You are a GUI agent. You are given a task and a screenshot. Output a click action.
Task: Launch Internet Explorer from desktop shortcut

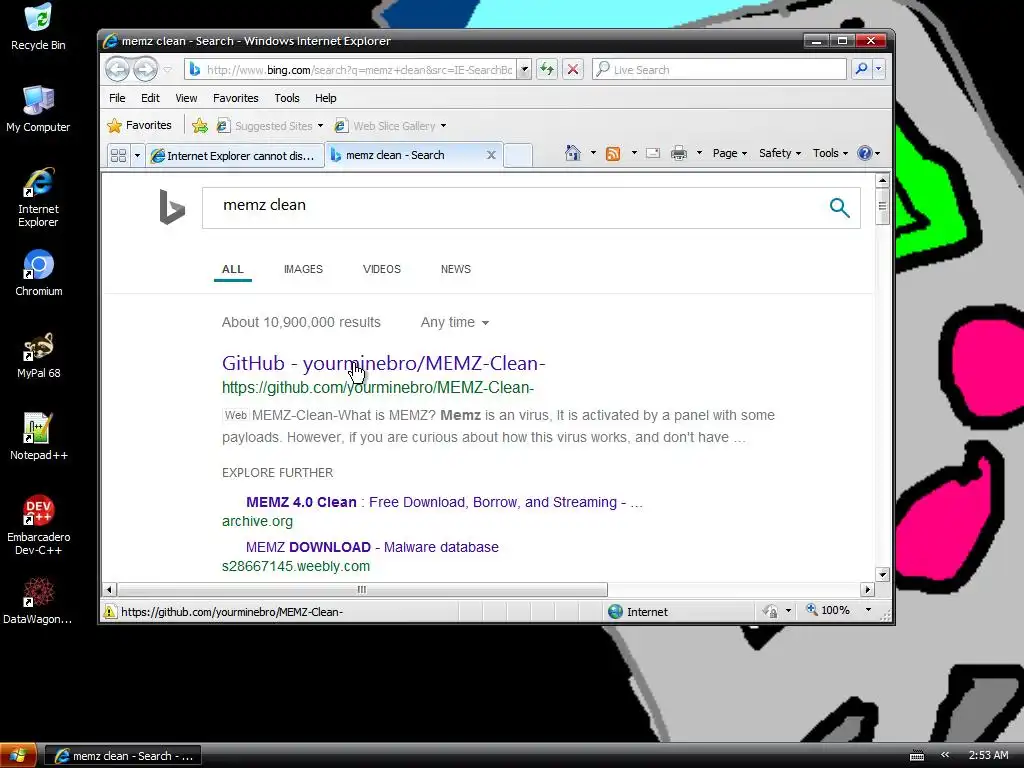point(38,197)
